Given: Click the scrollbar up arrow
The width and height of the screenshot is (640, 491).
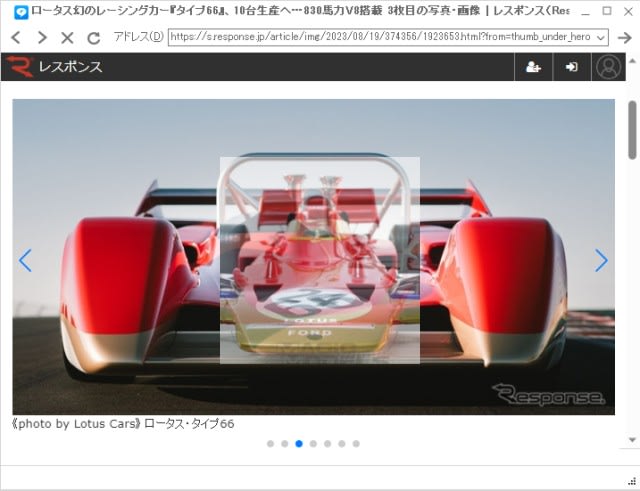Looking at the screenshot, I should [632, 61].
